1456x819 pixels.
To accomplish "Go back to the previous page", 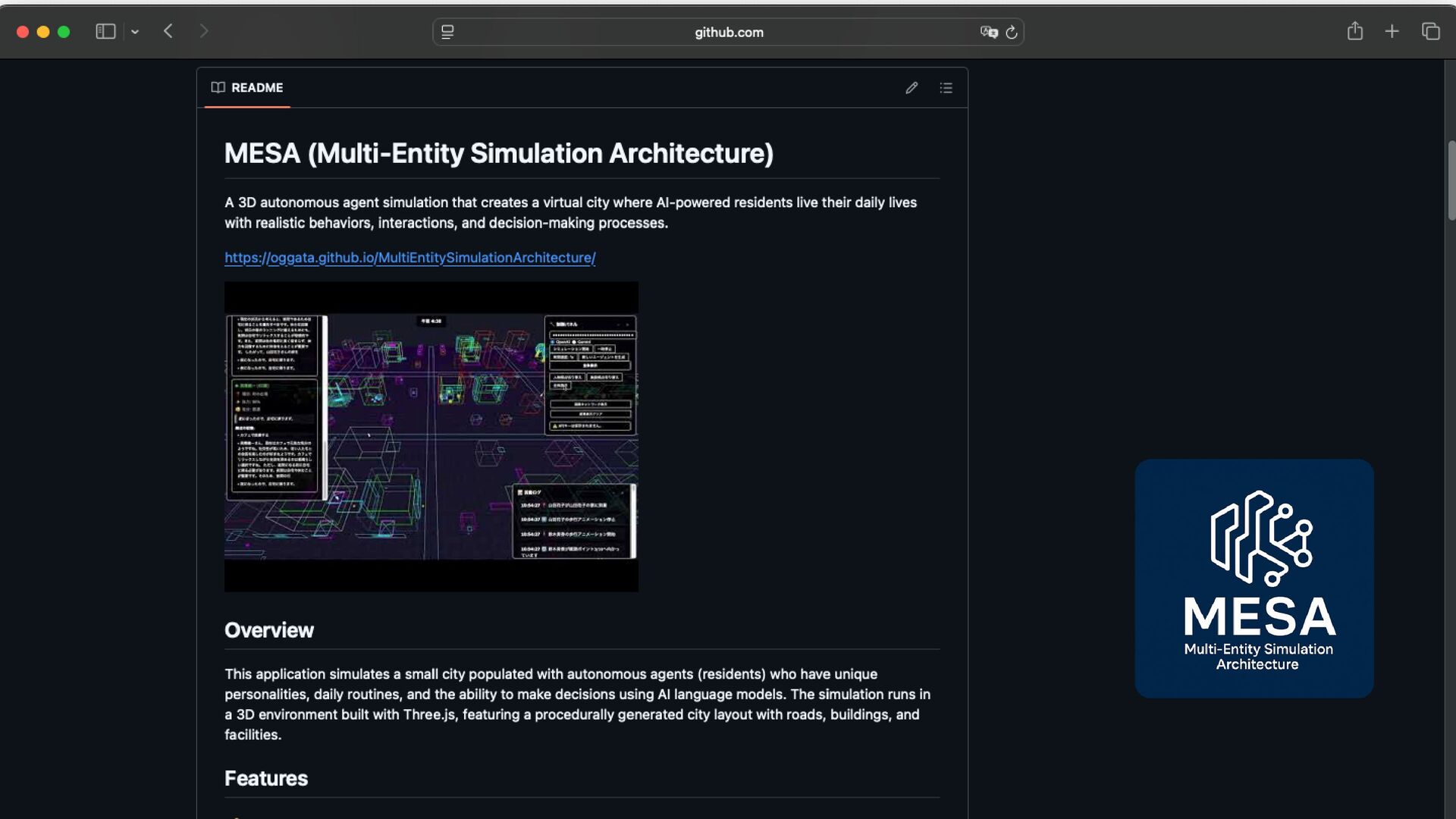I will point(168,31).
